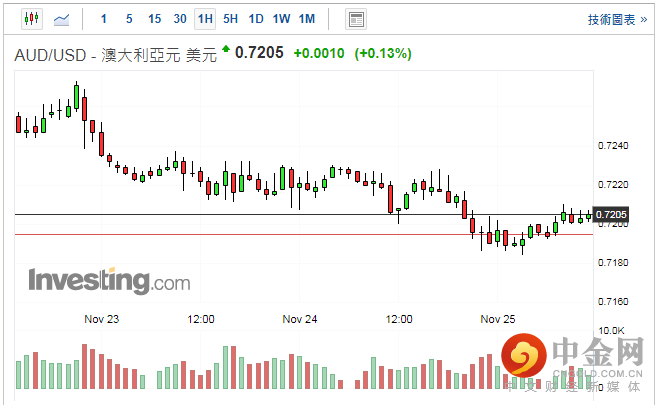658x405 pixels.
Task: Click the 0.7205 current price label on axis
Action: [611, 214]
